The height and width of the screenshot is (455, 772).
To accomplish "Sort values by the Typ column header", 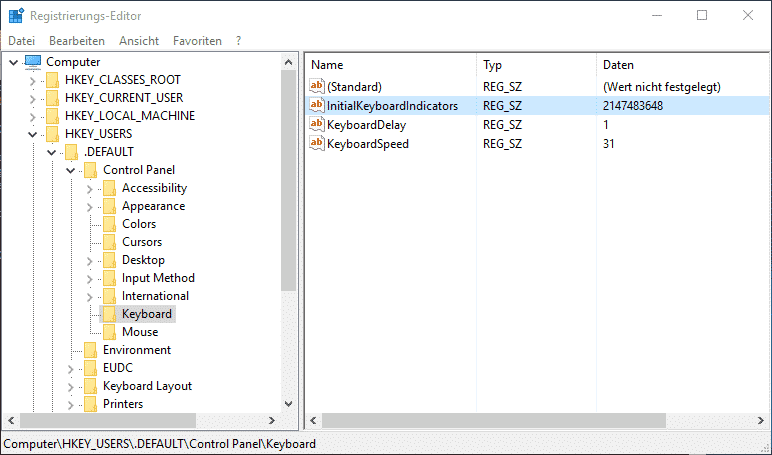I will click(x=536, y=65).
